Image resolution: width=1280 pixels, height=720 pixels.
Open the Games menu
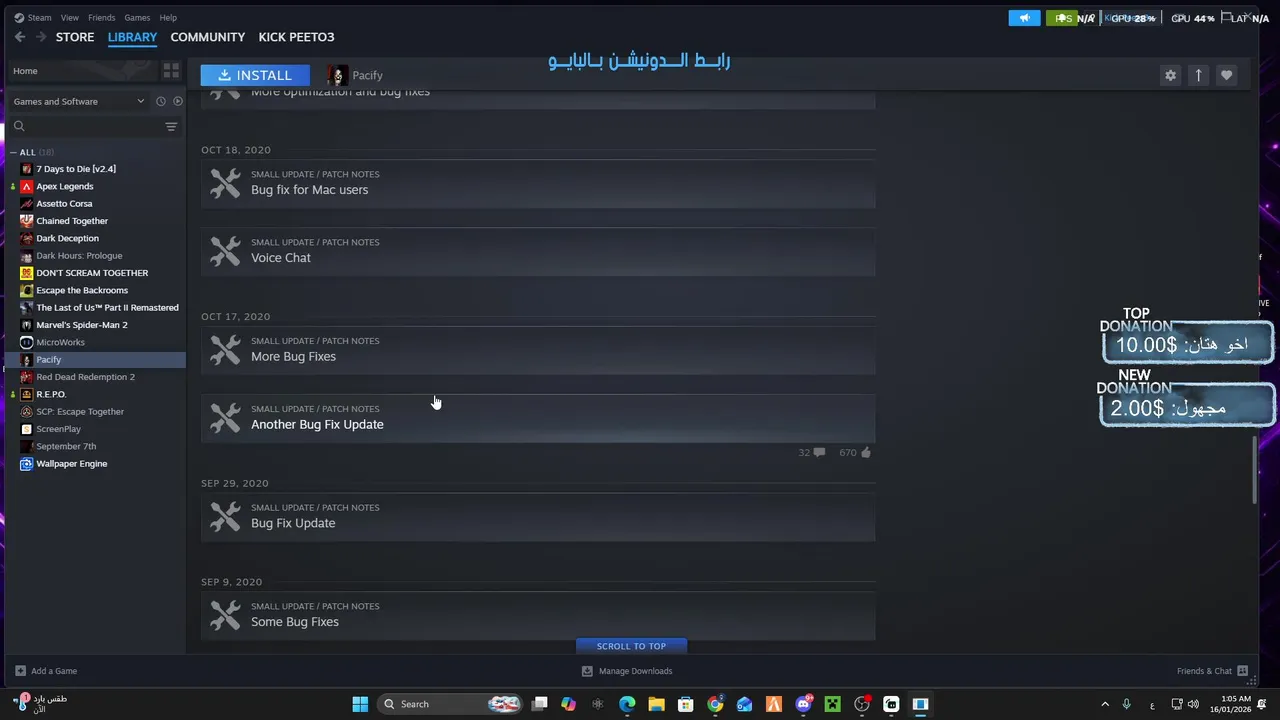[x=137, y=17]
